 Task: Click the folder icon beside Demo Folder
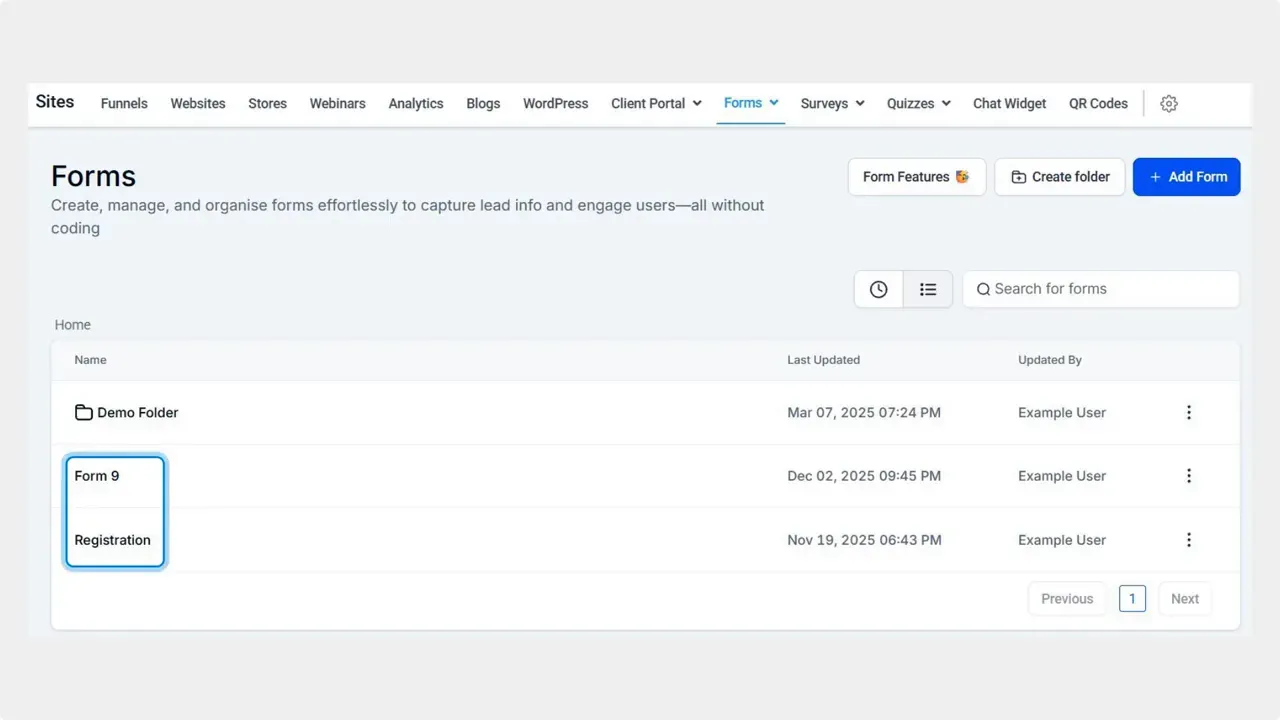pyautogui.click(x=83, y=412)
